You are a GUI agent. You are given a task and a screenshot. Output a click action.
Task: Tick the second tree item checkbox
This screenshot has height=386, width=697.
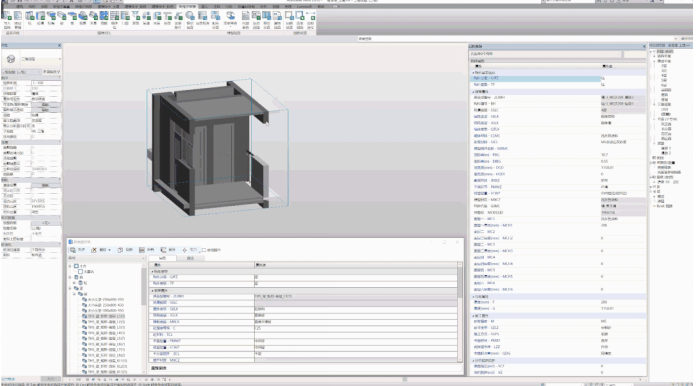pos(80,271)
